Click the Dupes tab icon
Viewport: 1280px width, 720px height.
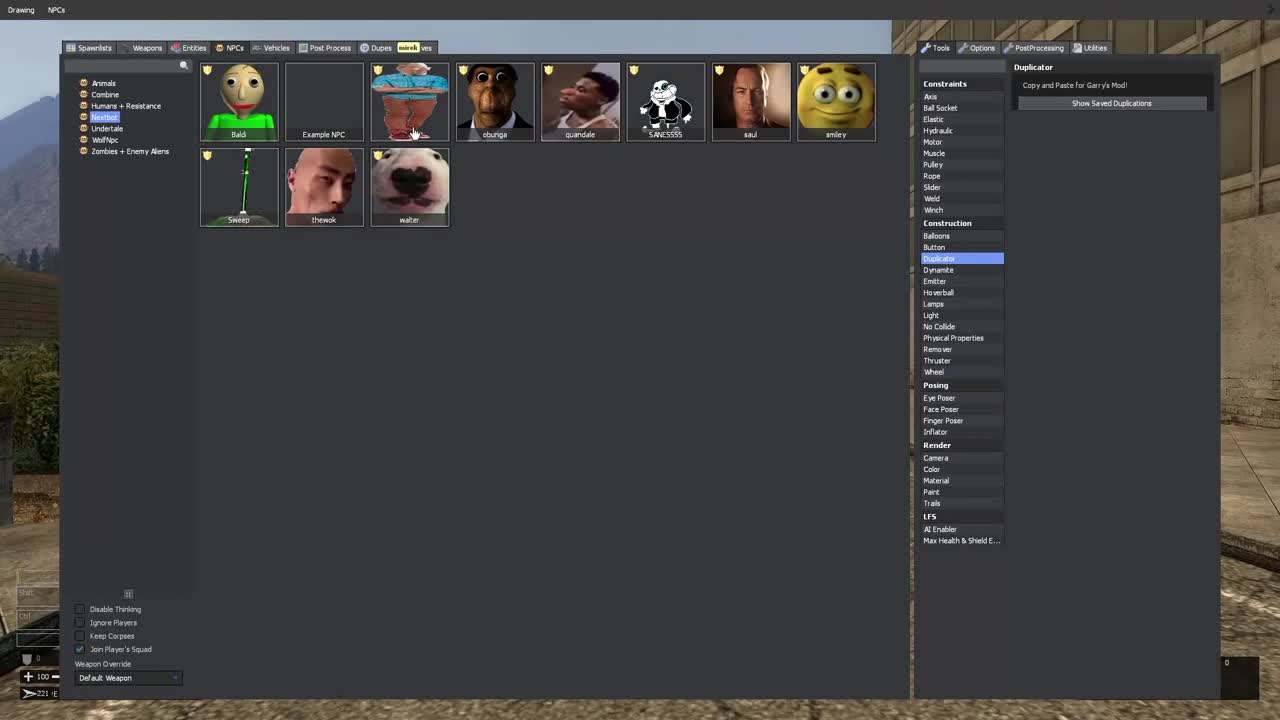click(x=365, y=48)
